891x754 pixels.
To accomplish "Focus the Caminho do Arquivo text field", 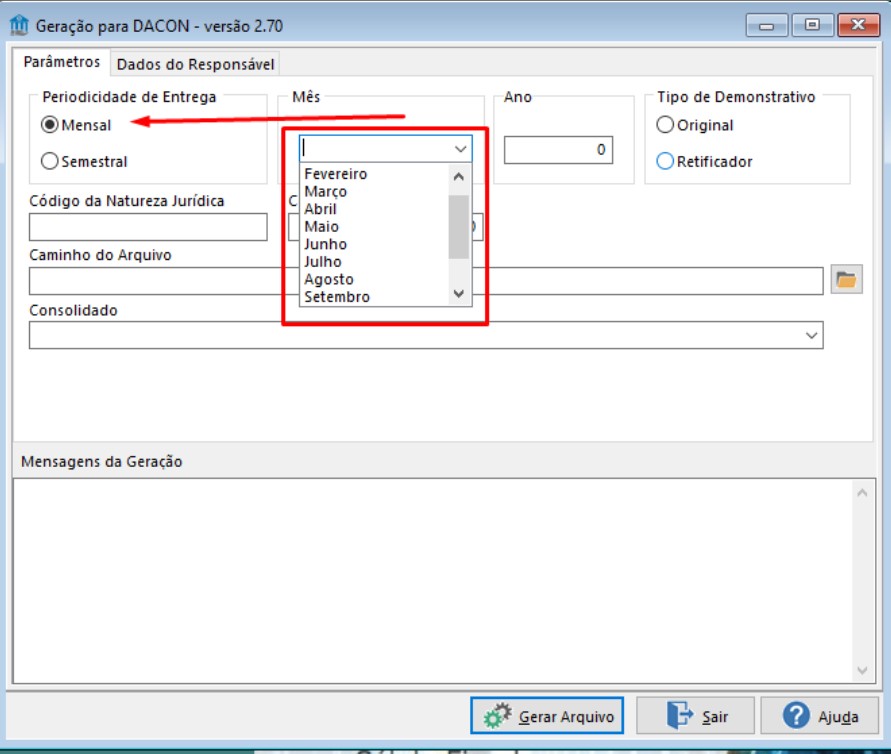I will pos(426,281).
